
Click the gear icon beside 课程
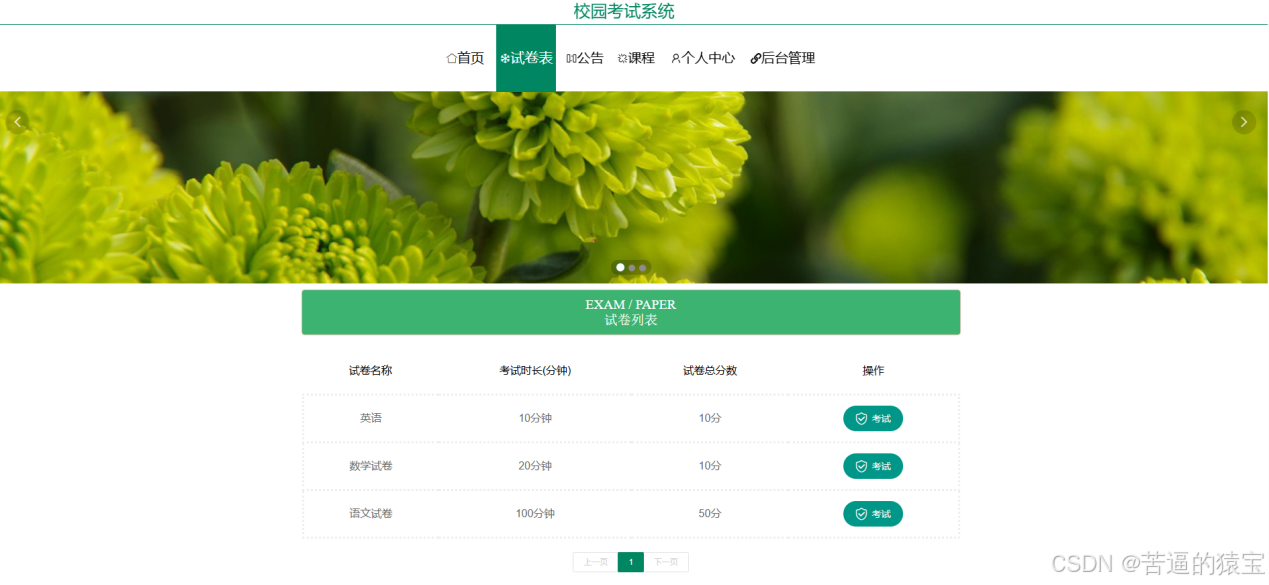[622, 59]
